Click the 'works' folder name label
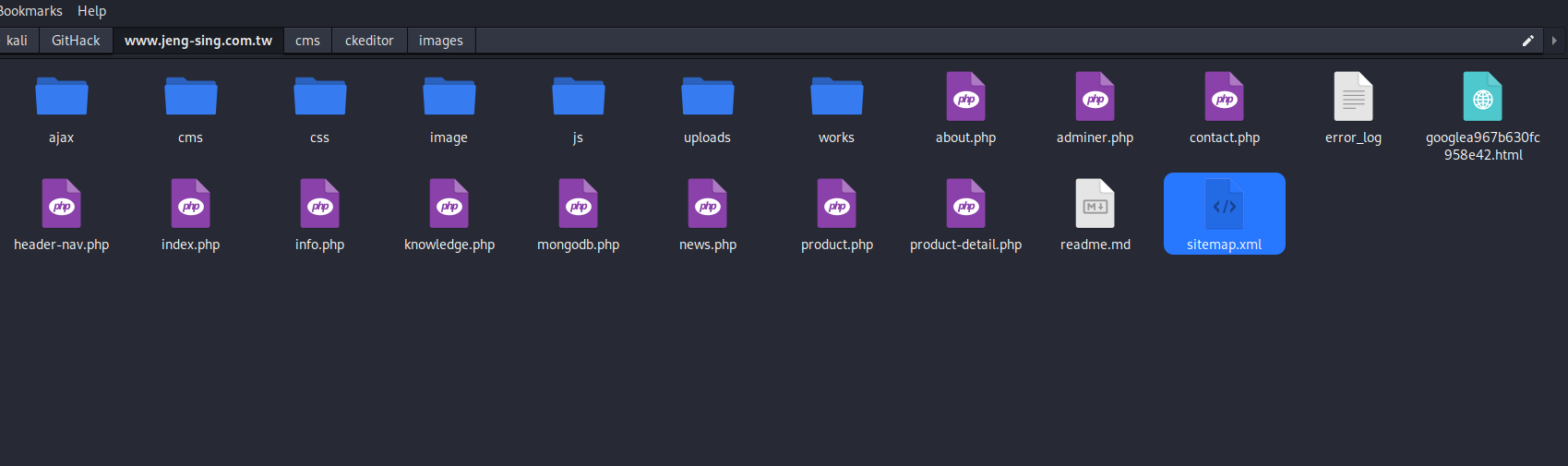This screenshot has height=466, width=1568. (837, 137)
